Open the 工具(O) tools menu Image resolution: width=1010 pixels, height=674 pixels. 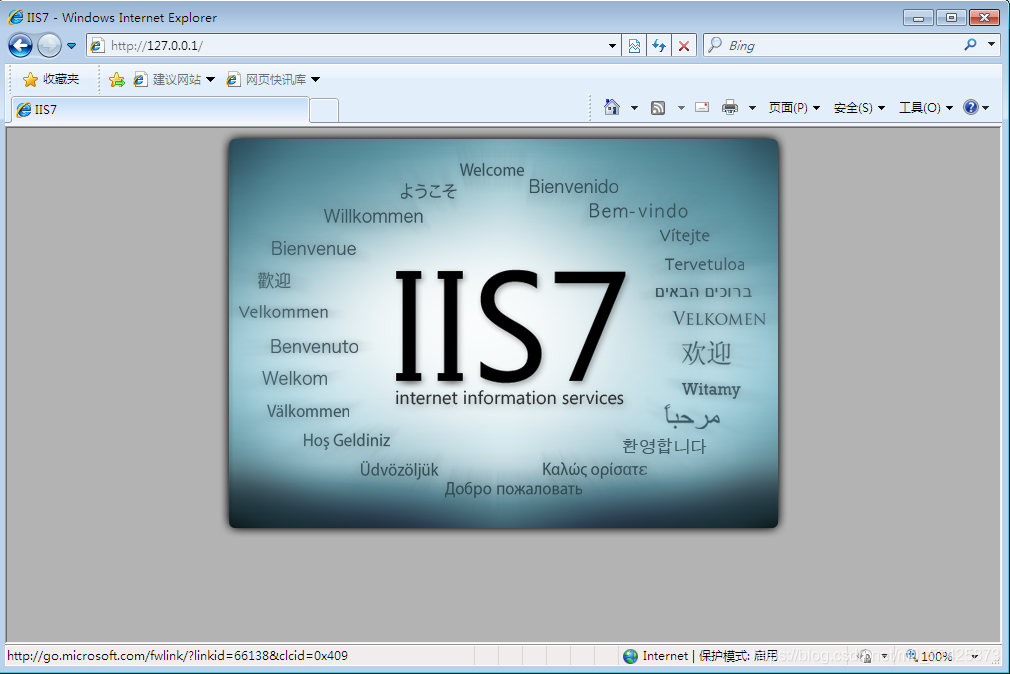pyautogui.click(x=926, y=108)
